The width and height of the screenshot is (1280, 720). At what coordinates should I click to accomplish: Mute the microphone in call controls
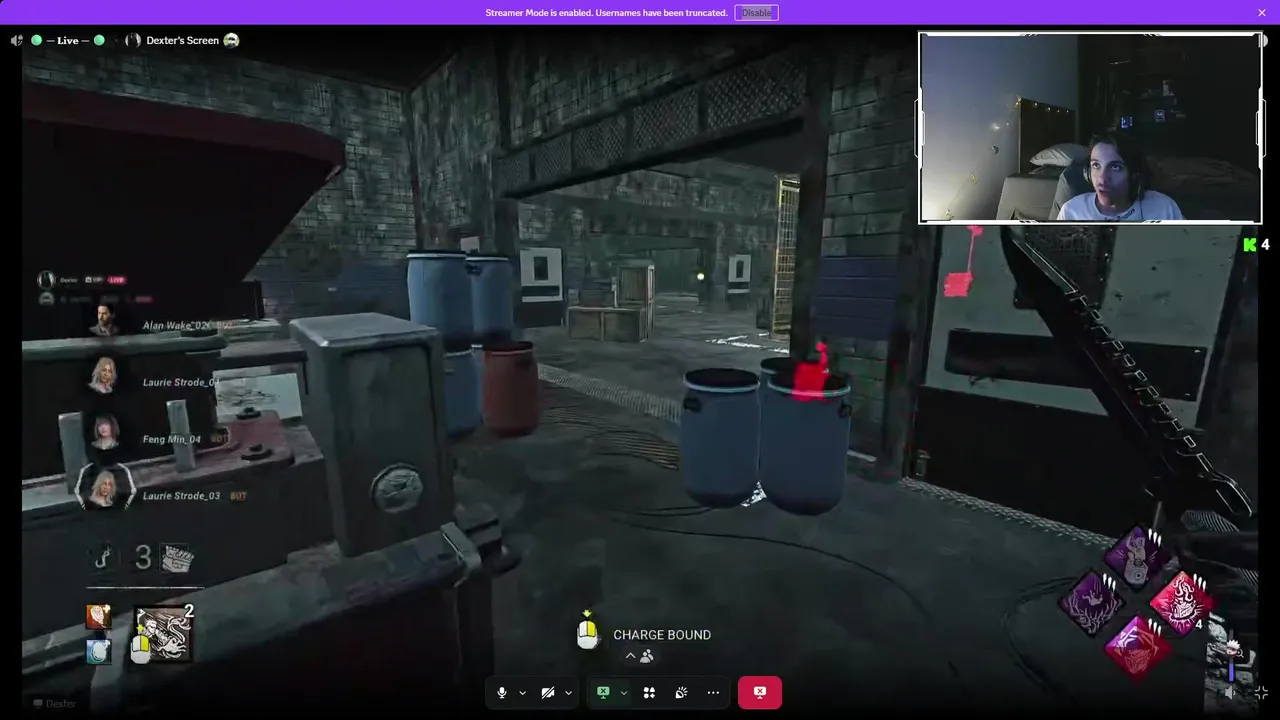click(502, 692)
